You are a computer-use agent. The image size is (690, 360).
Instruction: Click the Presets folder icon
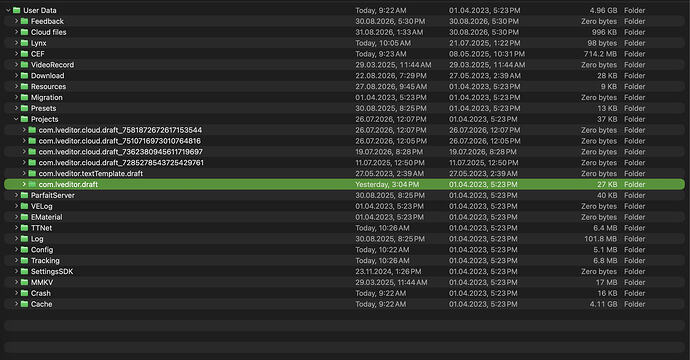[25, 108]
